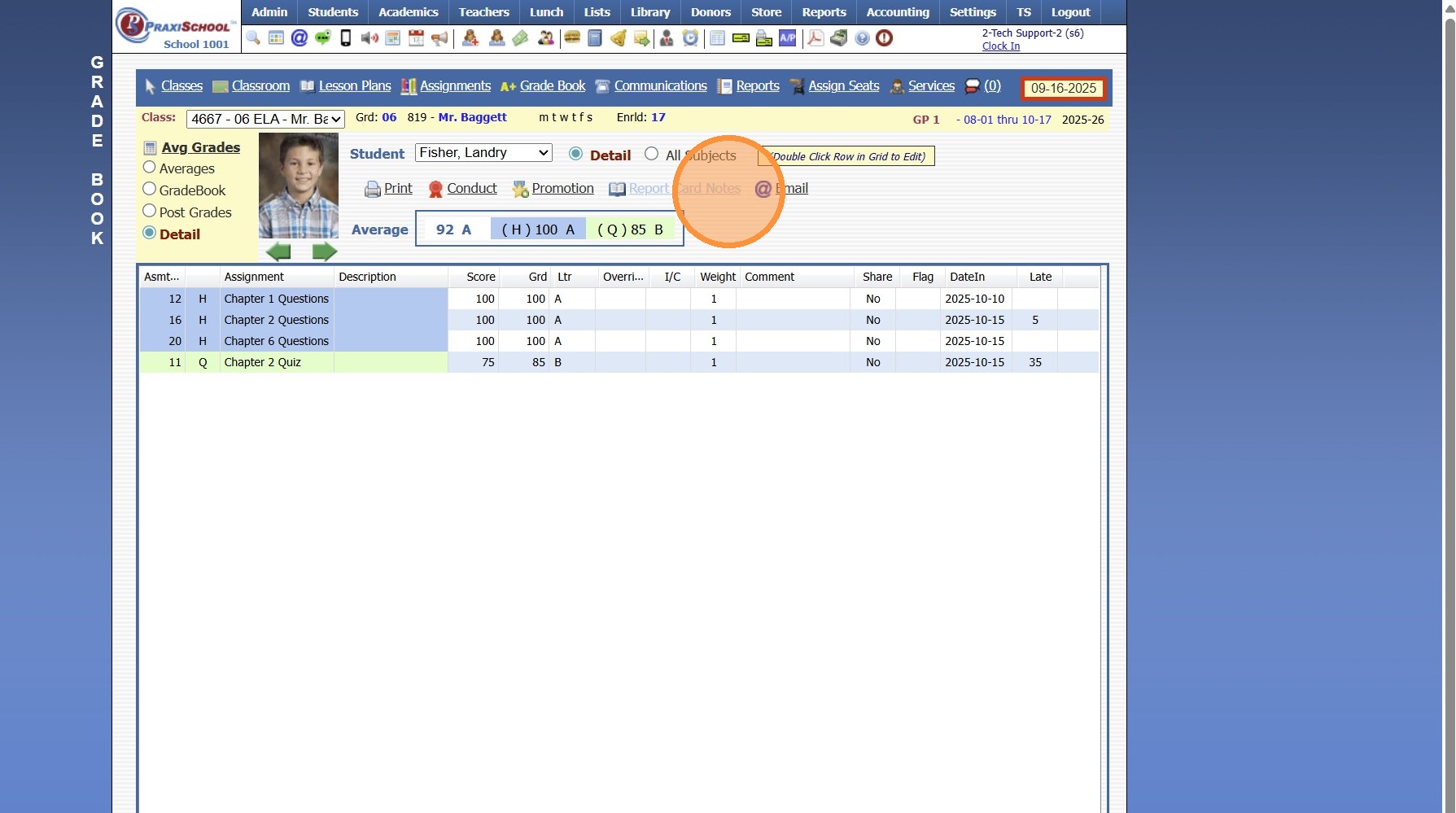Click the DateIn column header
This screenshot has height=813, width=1456.
(967, 277)
